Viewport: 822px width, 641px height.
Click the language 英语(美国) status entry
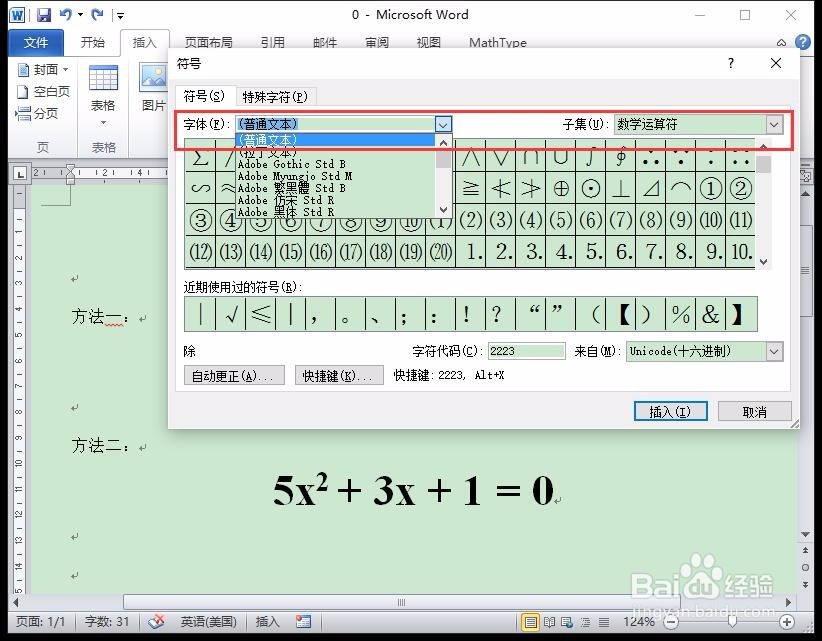pyautogui.click(x=209, y=622)
